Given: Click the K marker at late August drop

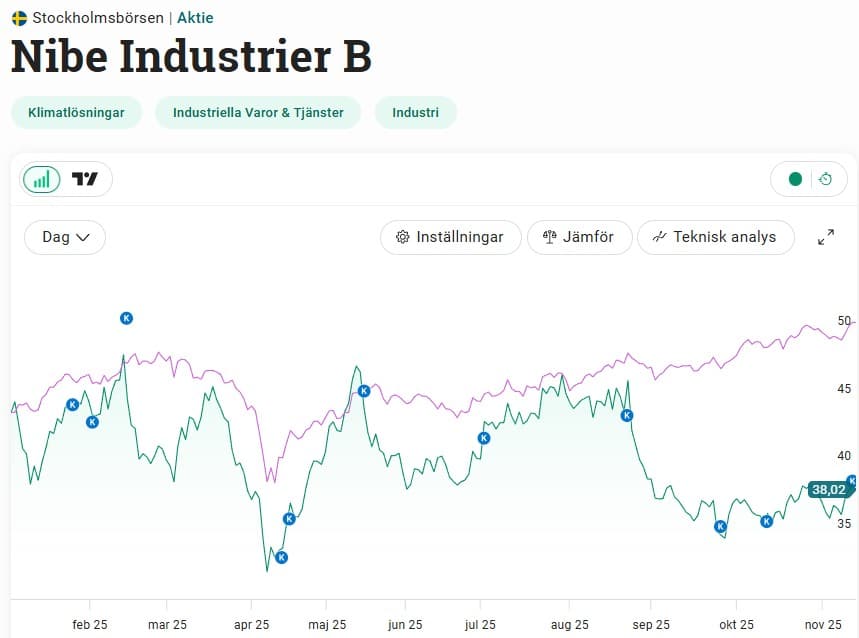Looking at the screenshot, I should pos(627,415).
